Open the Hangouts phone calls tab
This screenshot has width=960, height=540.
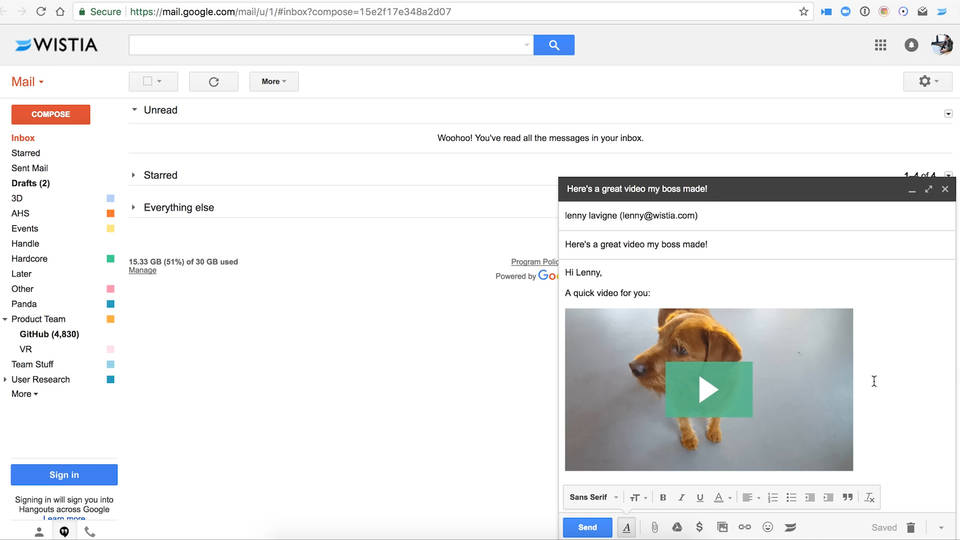pos(89,532)
